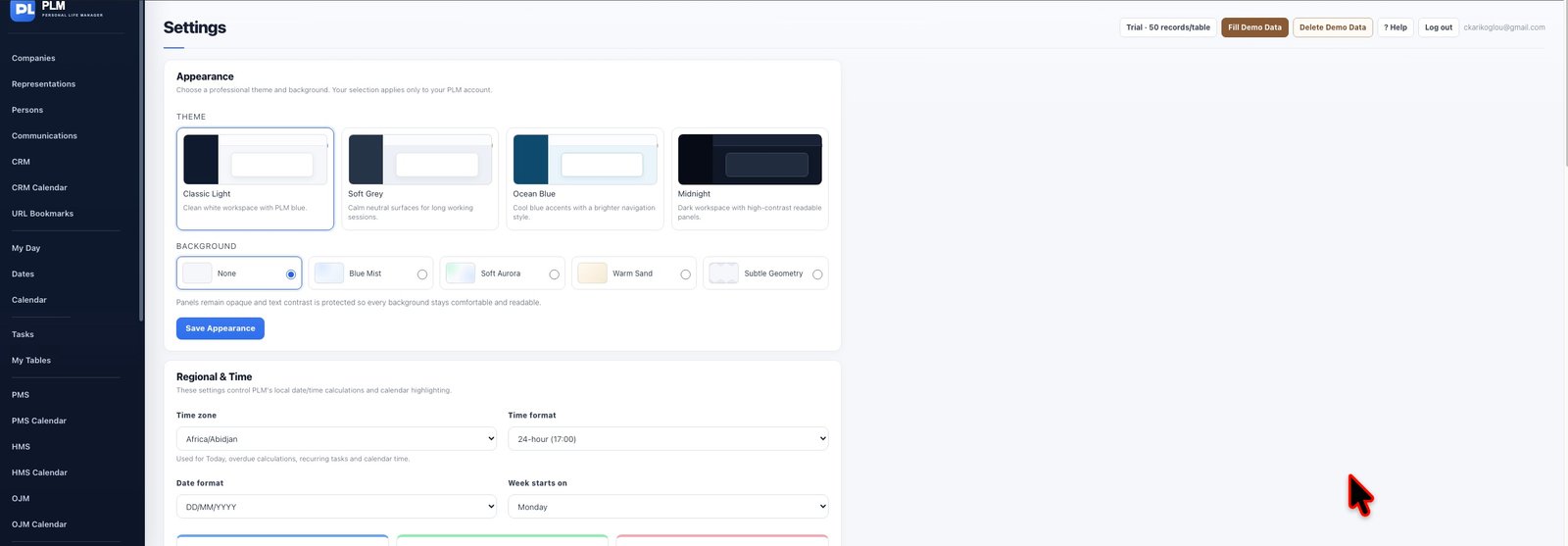Select HMS in the sidebar
The height and width of the screenshot is (546, 1568).
coord(21,447)
